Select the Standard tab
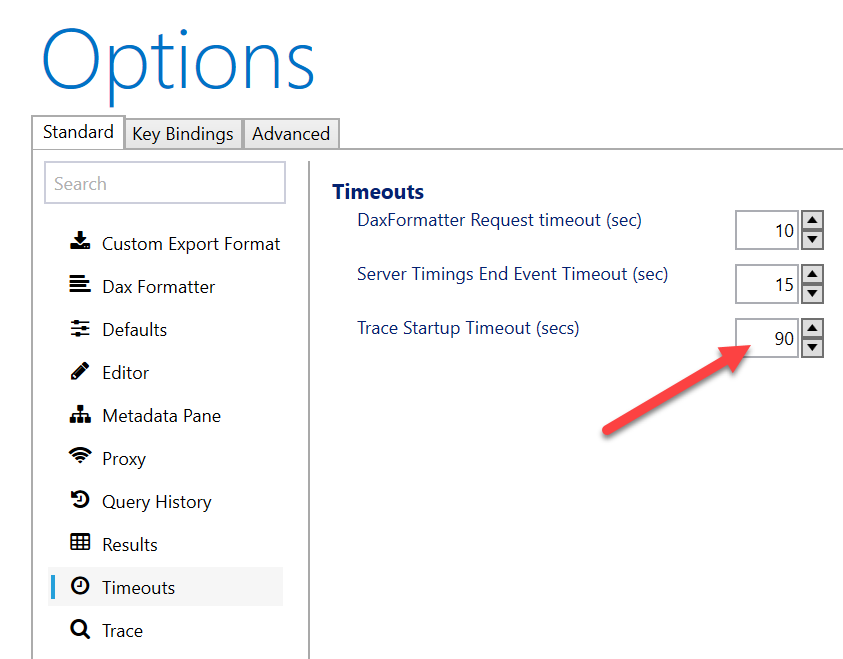The width and height of the screenshot is (843, 659). (x=77, y=132)
